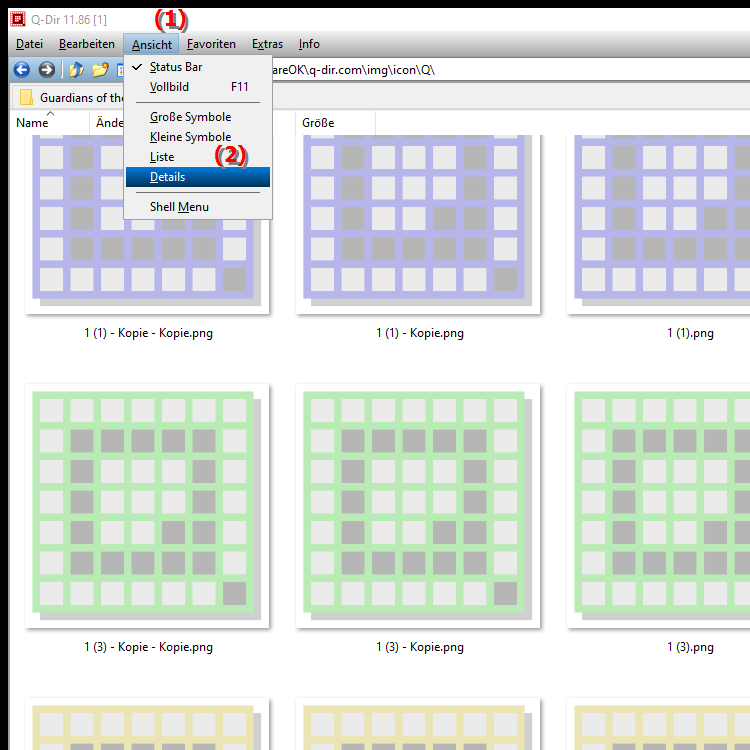Switch to Liste view
The width and height of the screenshot is (750, 750).
[x=198, y=157]
